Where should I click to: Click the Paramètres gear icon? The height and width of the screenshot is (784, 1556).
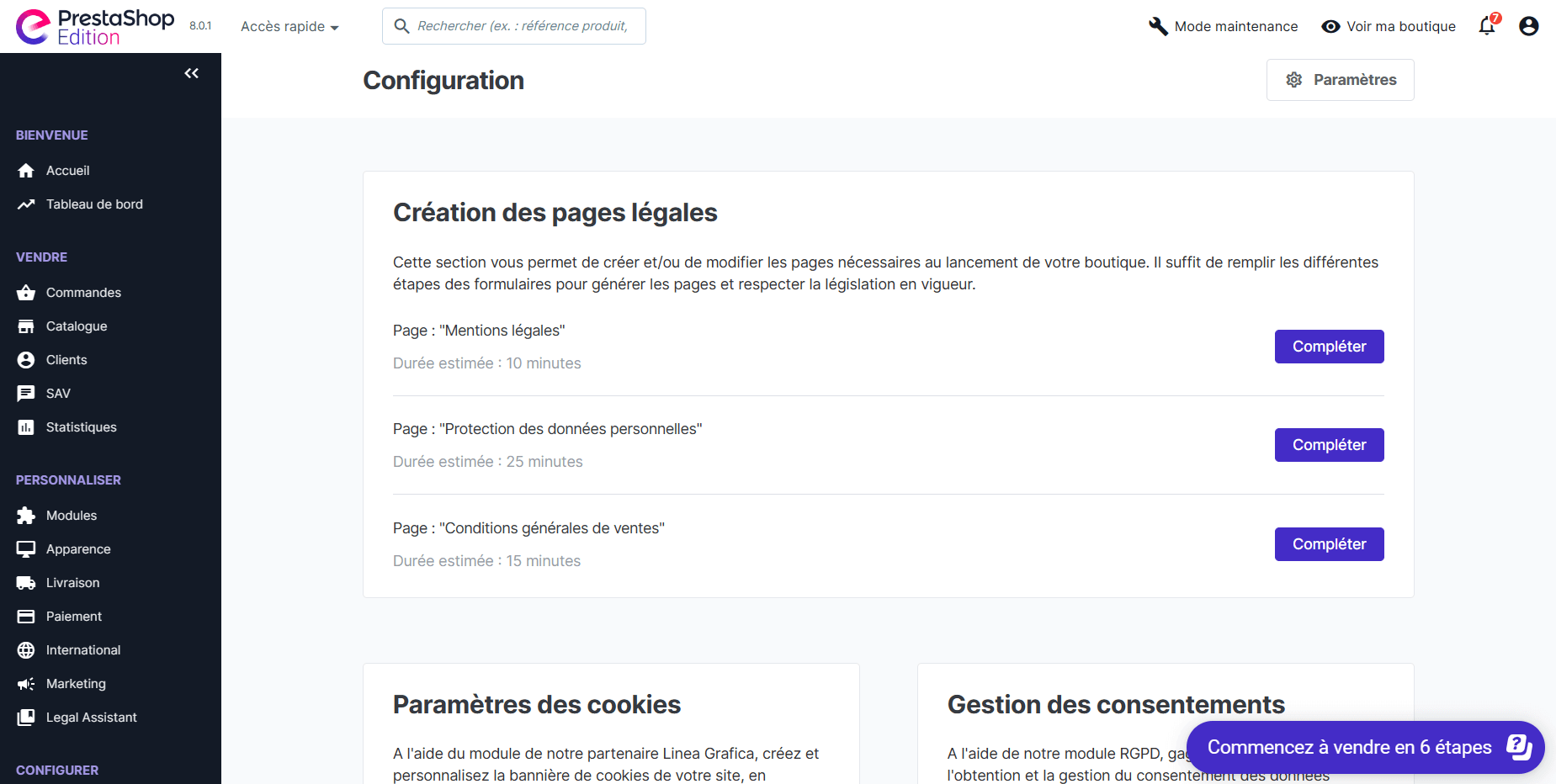point(1294,80)
